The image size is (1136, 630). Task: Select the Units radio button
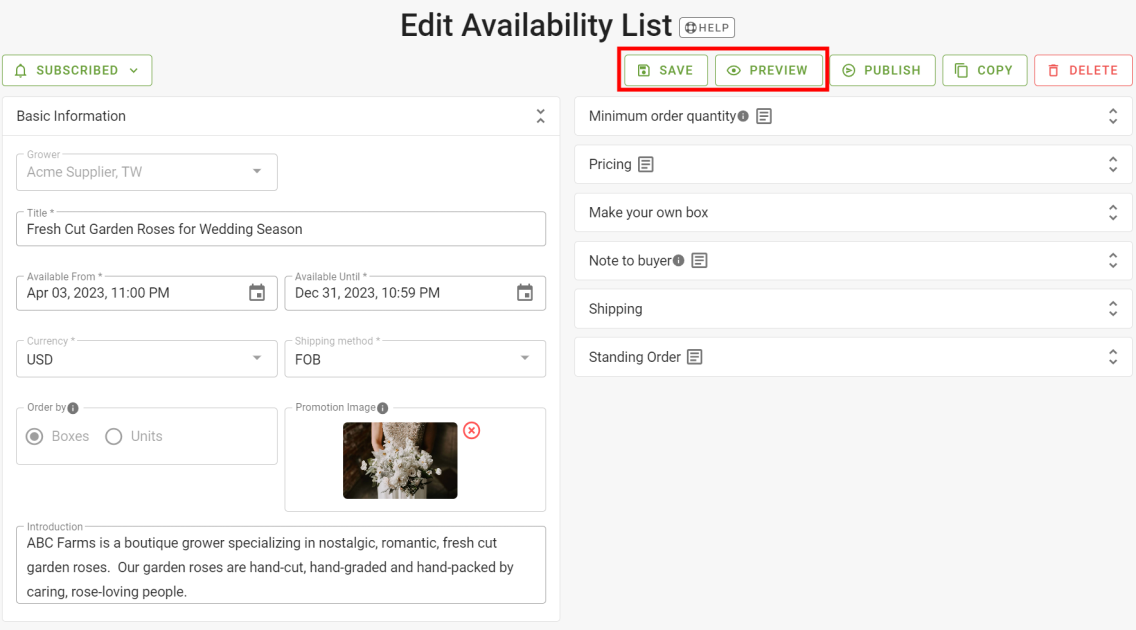pyautogui.click(x=114, y=436)
